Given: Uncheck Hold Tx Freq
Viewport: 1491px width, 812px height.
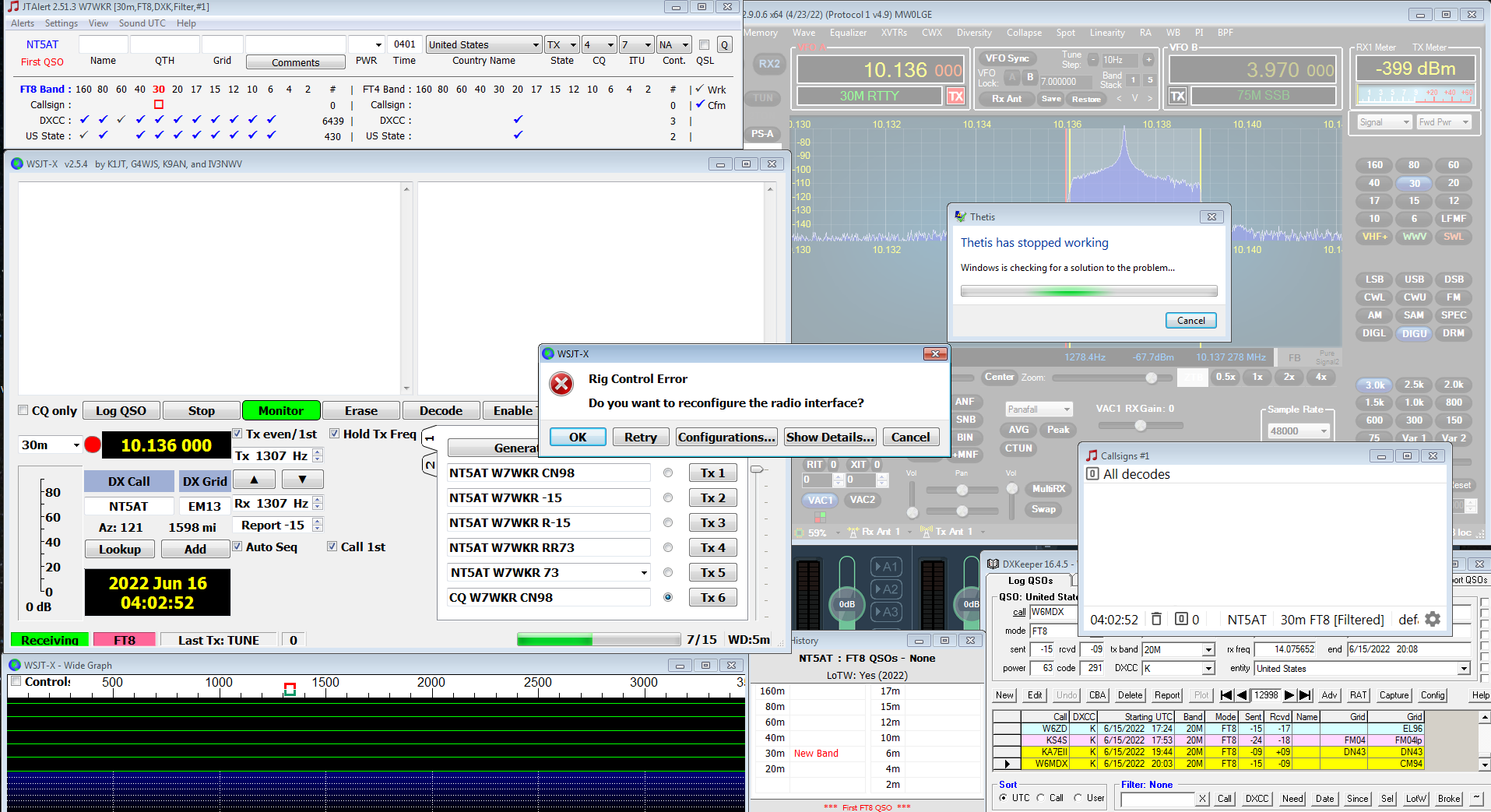Looking at the screenshot, I should (334, 434).
